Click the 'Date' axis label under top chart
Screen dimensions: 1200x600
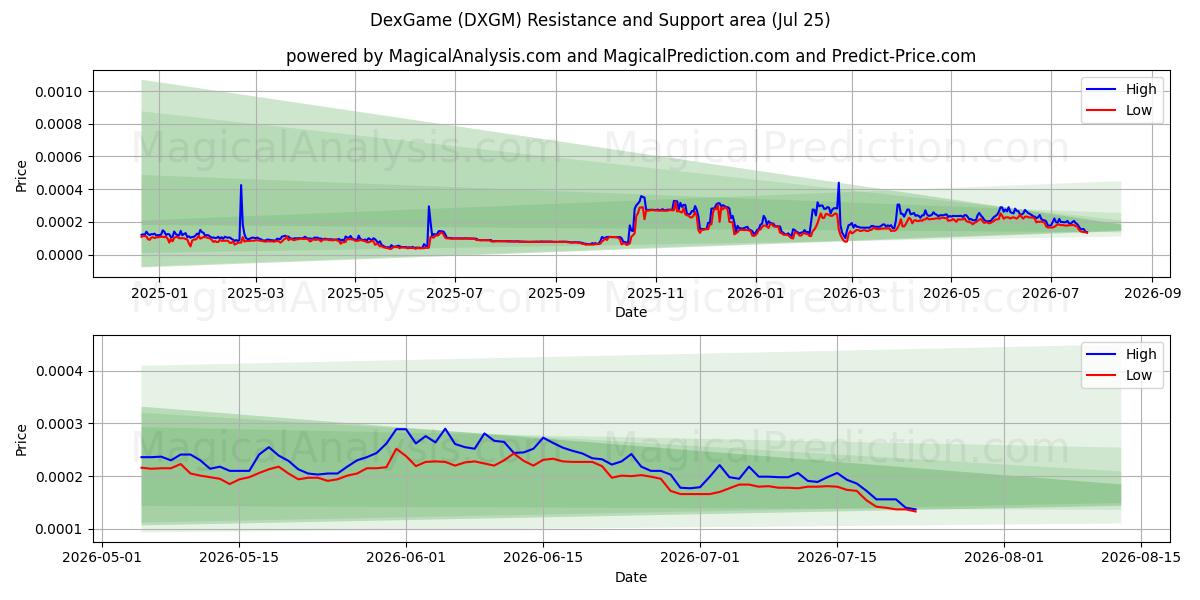[x=631, y=313]
